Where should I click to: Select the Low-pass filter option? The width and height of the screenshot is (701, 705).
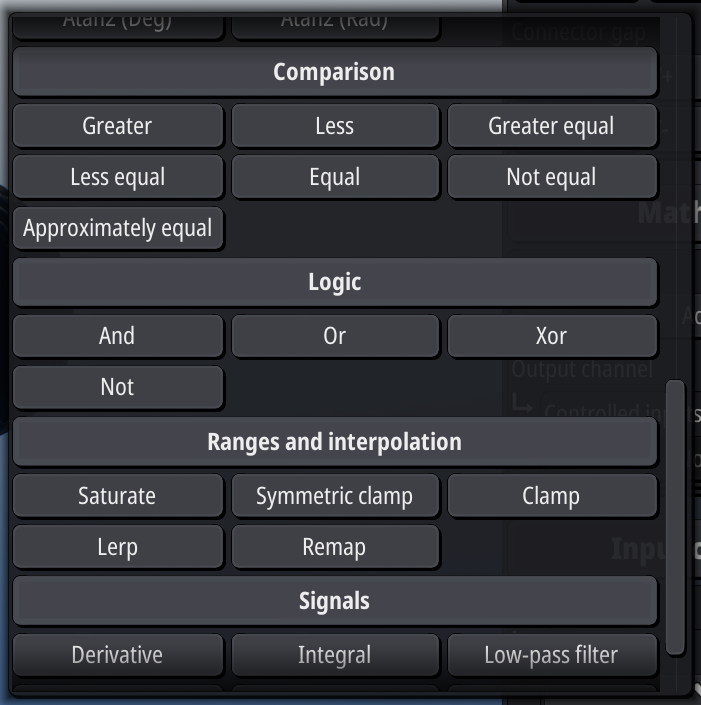coord(552,655)
